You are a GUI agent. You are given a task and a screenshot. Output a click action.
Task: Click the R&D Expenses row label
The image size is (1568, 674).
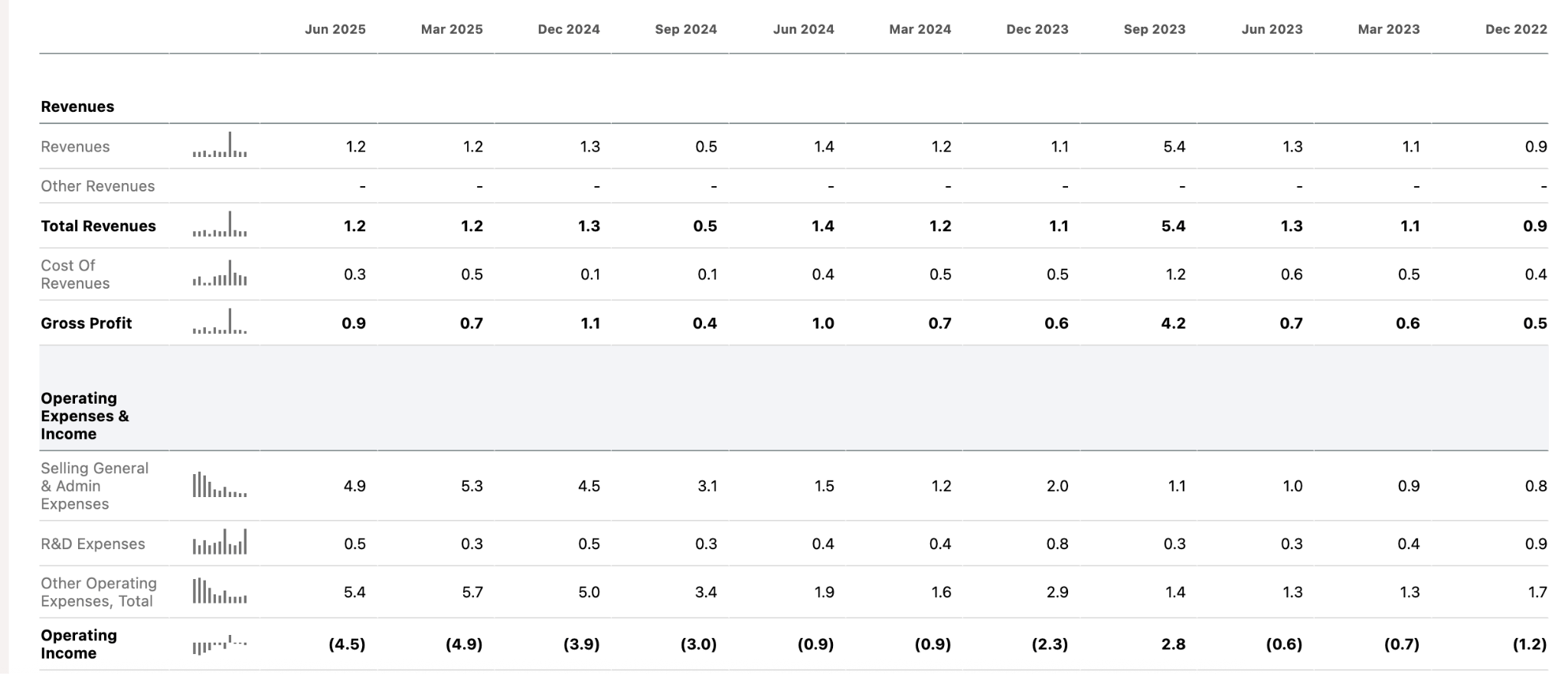pos(93,544)
